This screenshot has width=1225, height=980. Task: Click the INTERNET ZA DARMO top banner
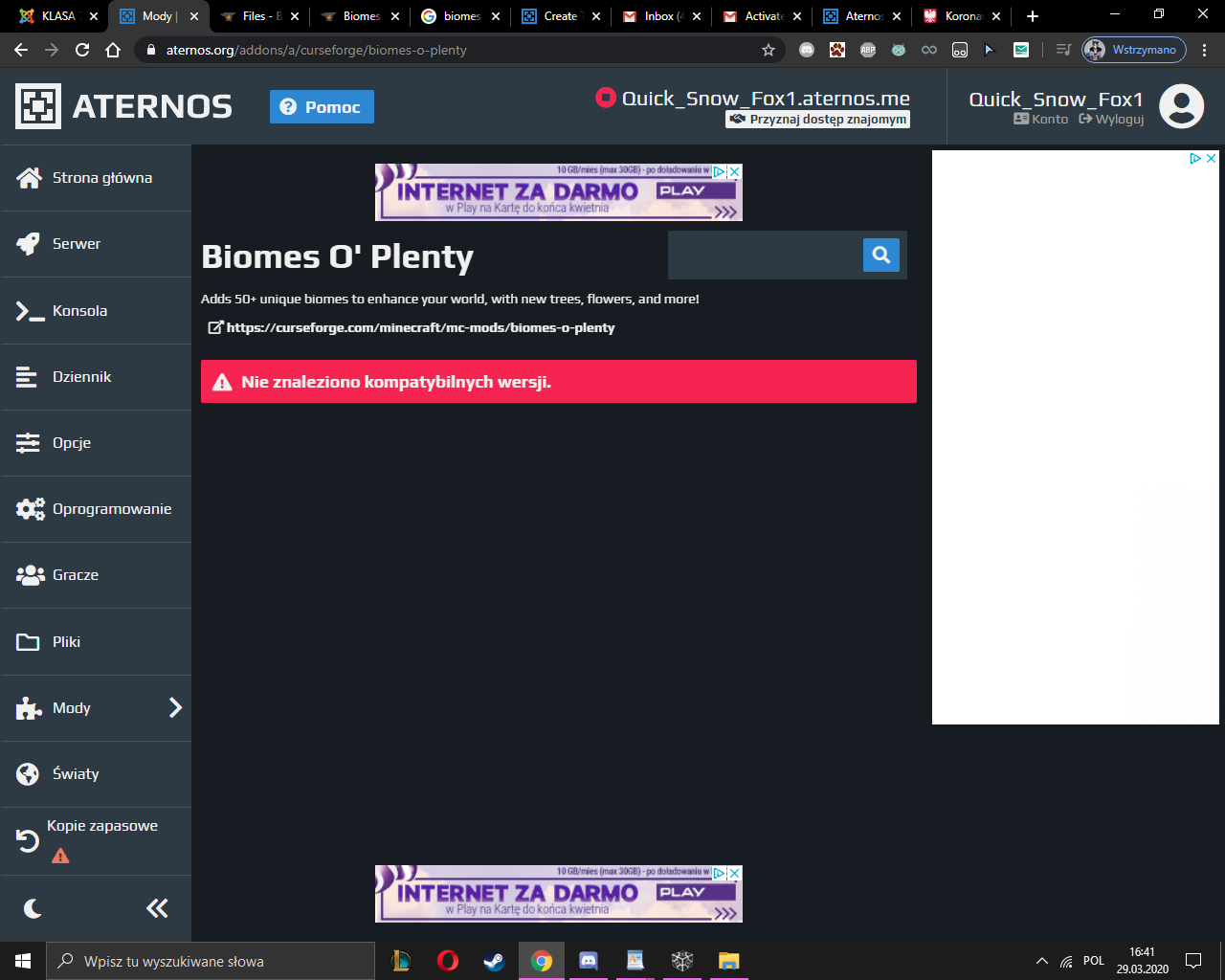pyautogui.click(x=559, y=192)
